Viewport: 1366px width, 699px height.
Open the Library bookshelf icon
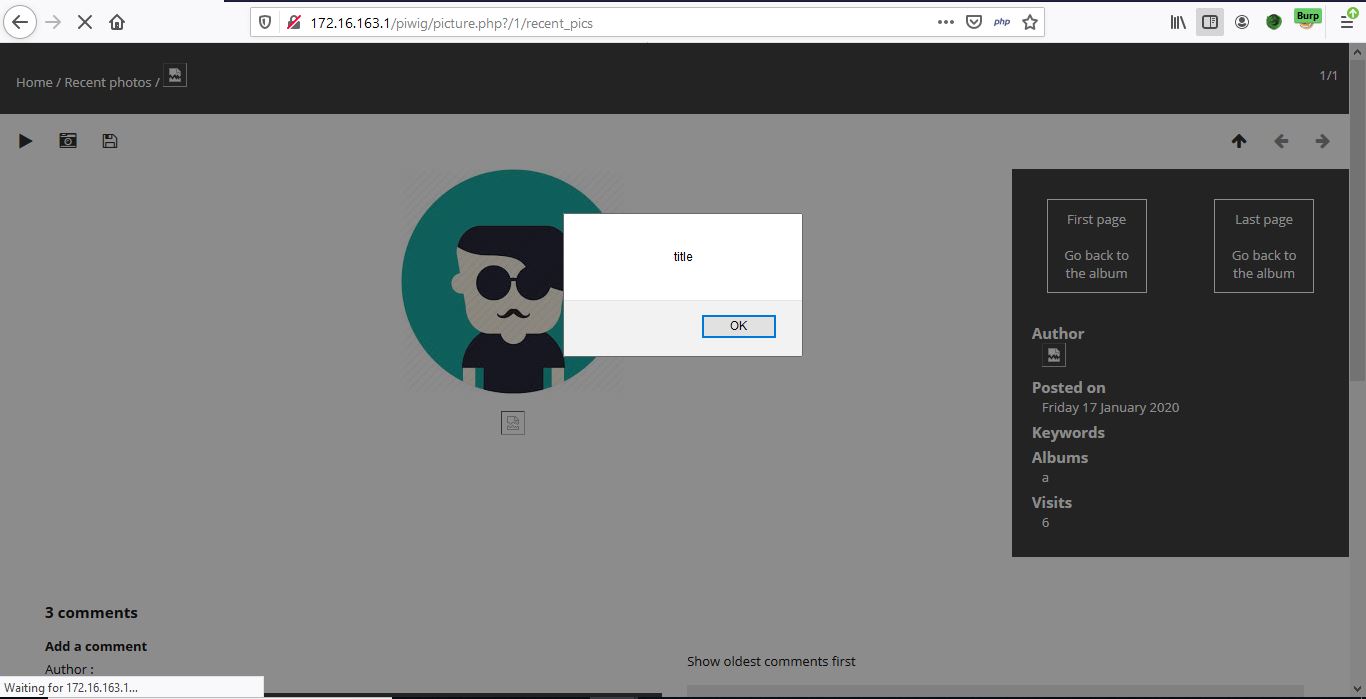click(1178, 22)
